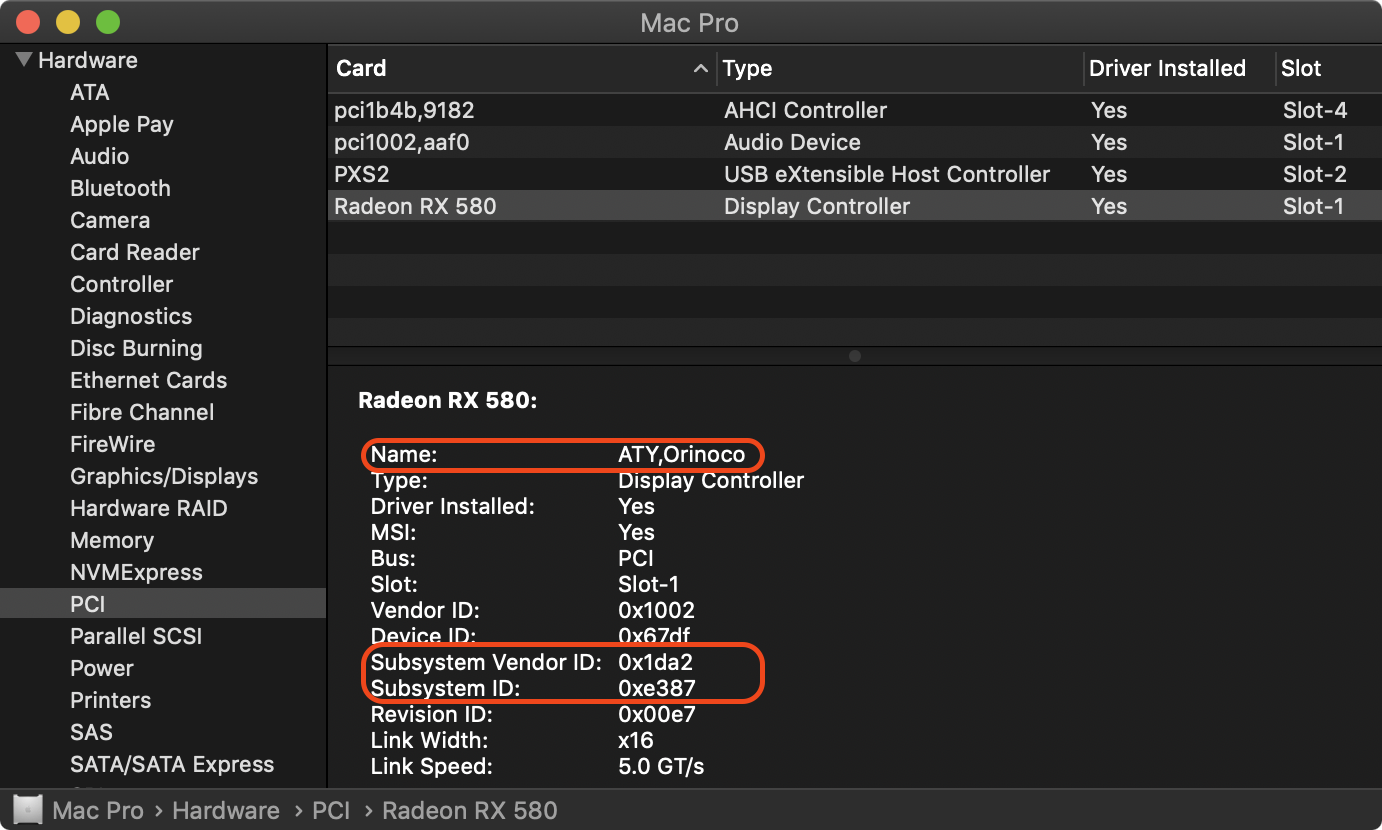Click the Audio Device type cell
This screenshot has width=1382, height=830.
click(792, 142)
